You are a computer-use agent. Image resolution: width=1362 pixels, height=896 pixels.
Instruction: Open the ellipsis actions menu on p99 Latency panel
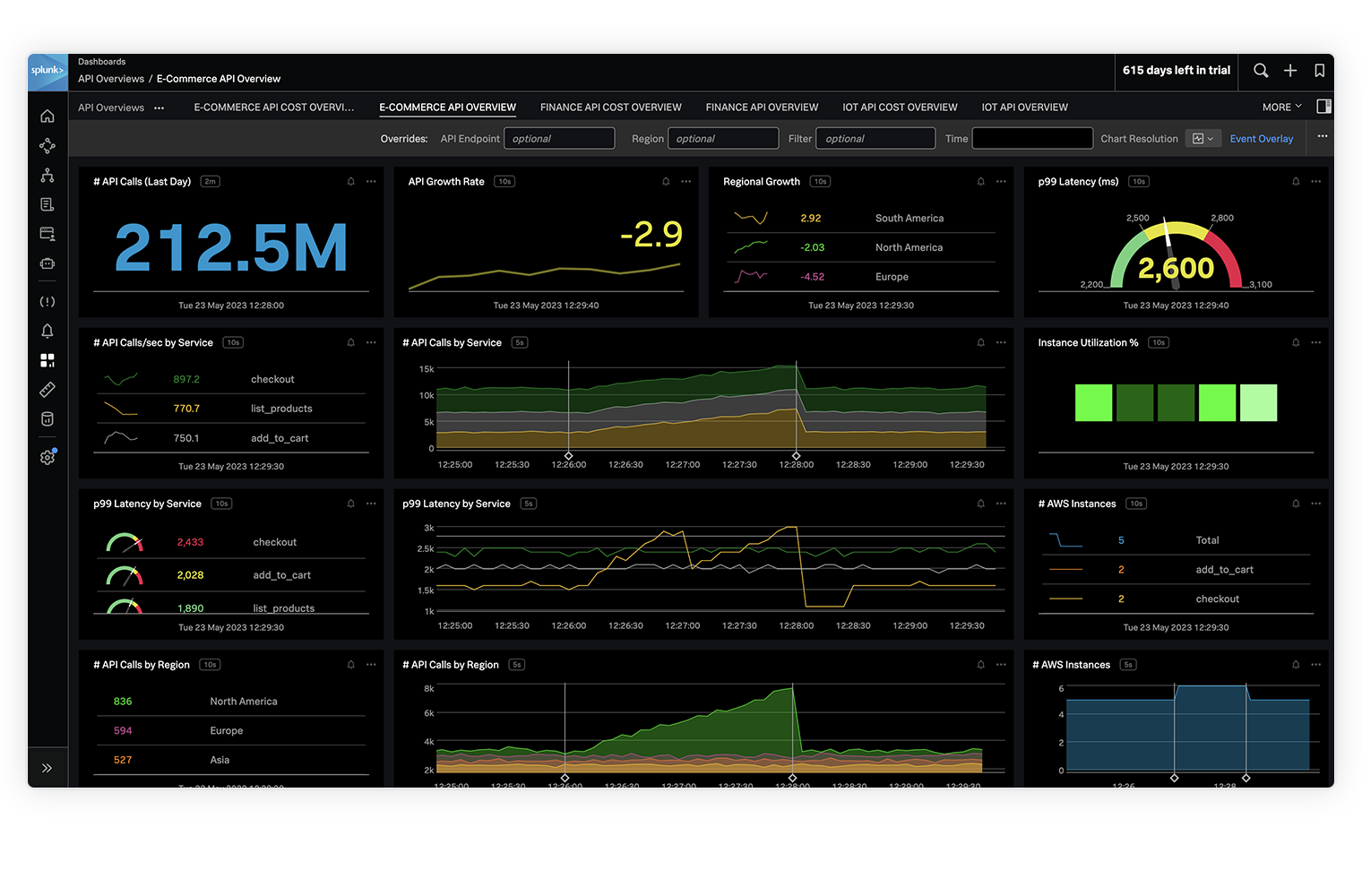coord(1316,181)
